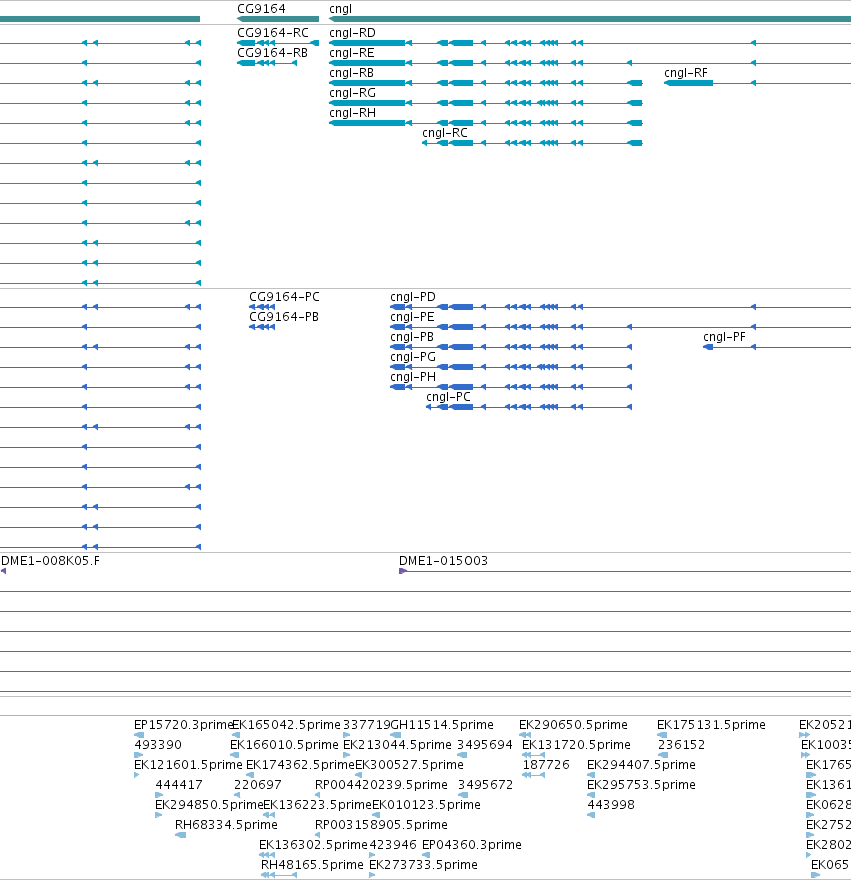
Task: Select EST EK131720.5prime
Action: 576,745
